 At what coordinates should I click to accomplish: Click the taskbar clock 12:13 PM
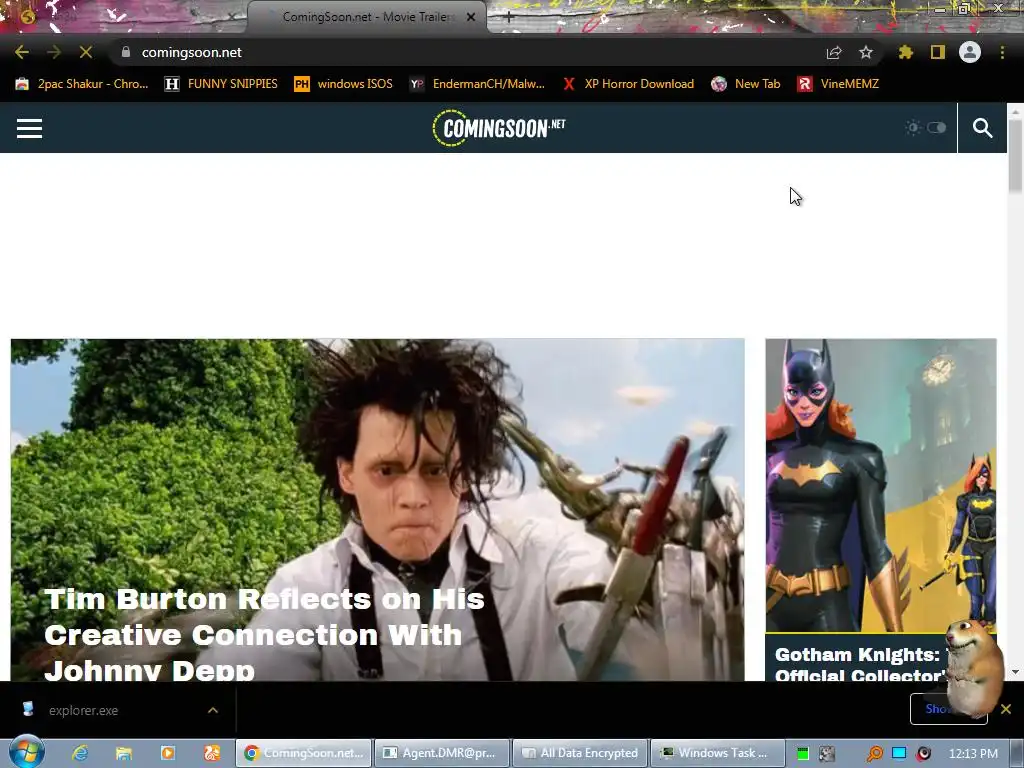pyautogui.click(x=973, y=754)
